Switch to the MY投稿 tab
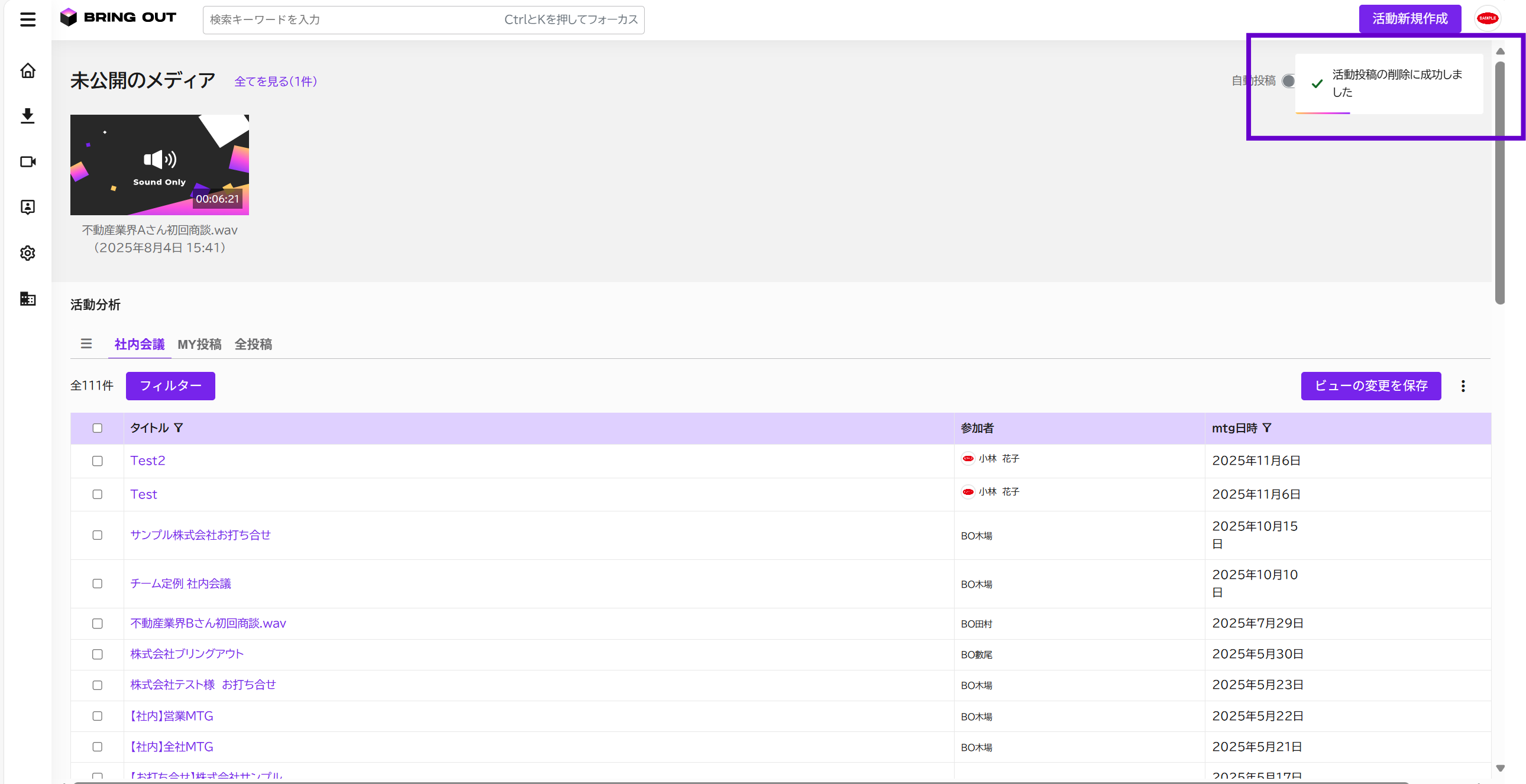Screen dimensions: 1526x784 [199, 344]
